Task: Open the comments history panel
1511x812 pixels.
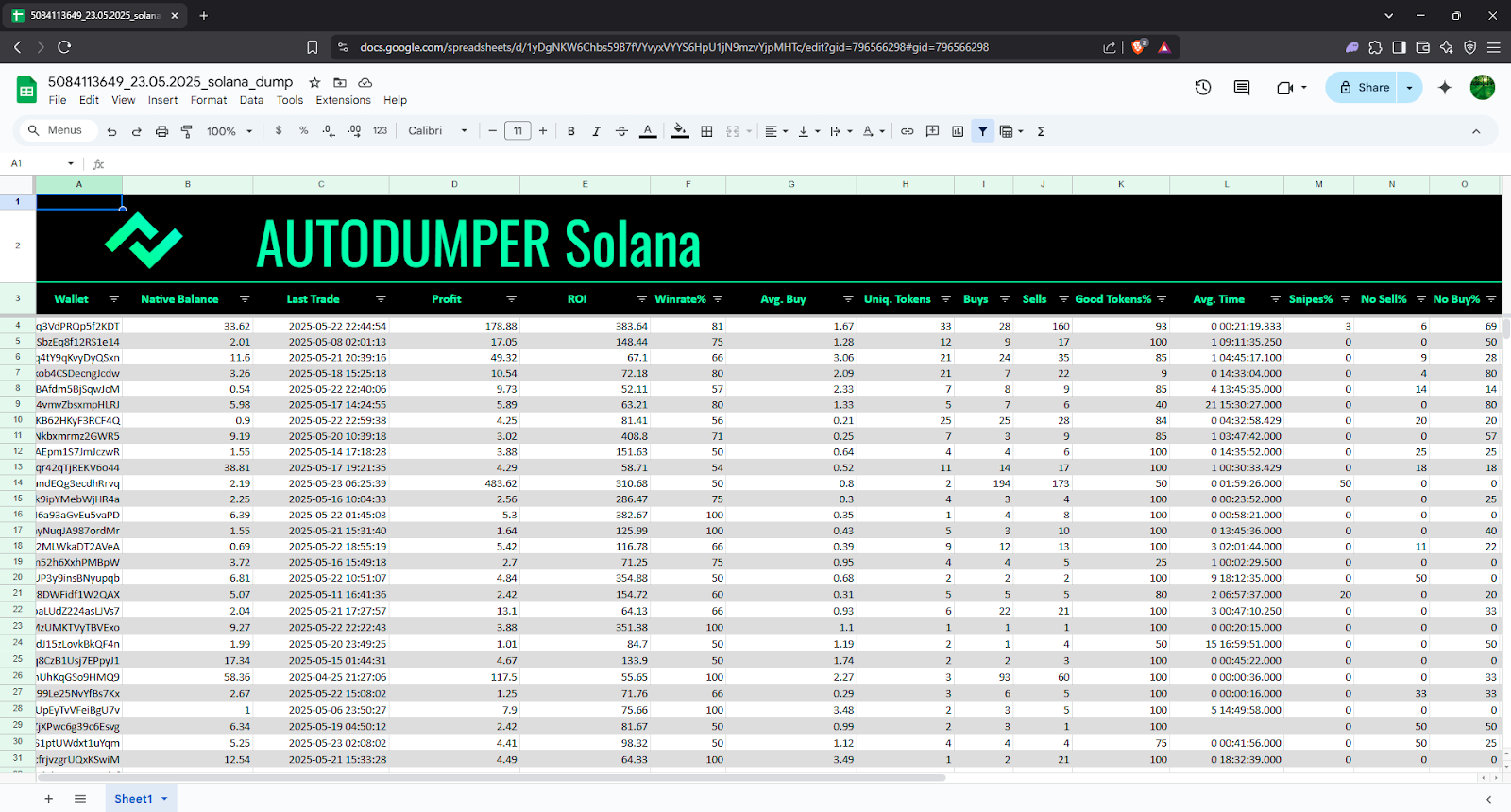Action: click(x=1242, y=88)
